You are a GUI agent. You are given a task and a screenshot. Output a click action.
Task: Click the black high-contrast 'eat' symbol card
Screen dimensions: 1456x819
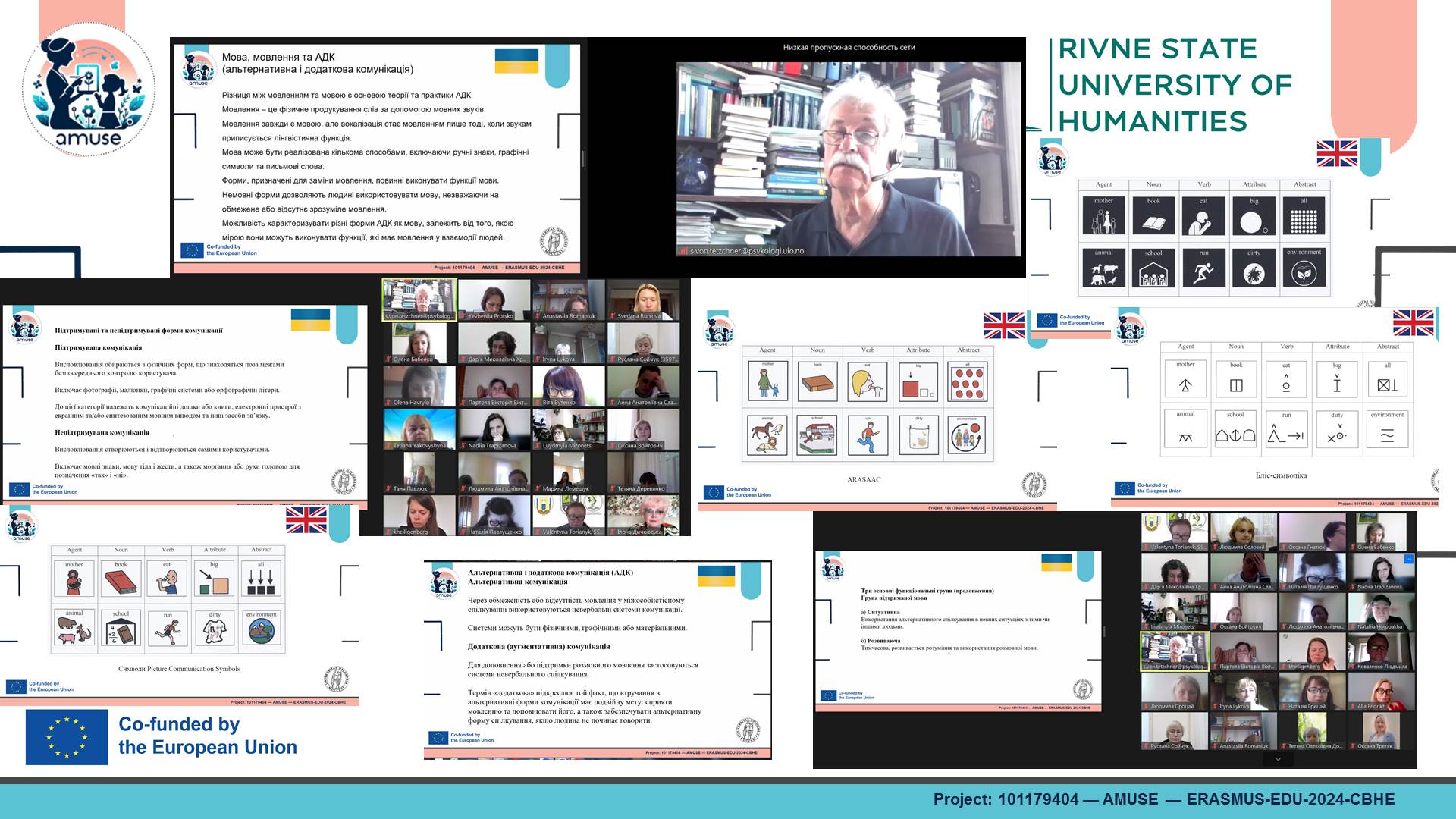(1203, 217)
